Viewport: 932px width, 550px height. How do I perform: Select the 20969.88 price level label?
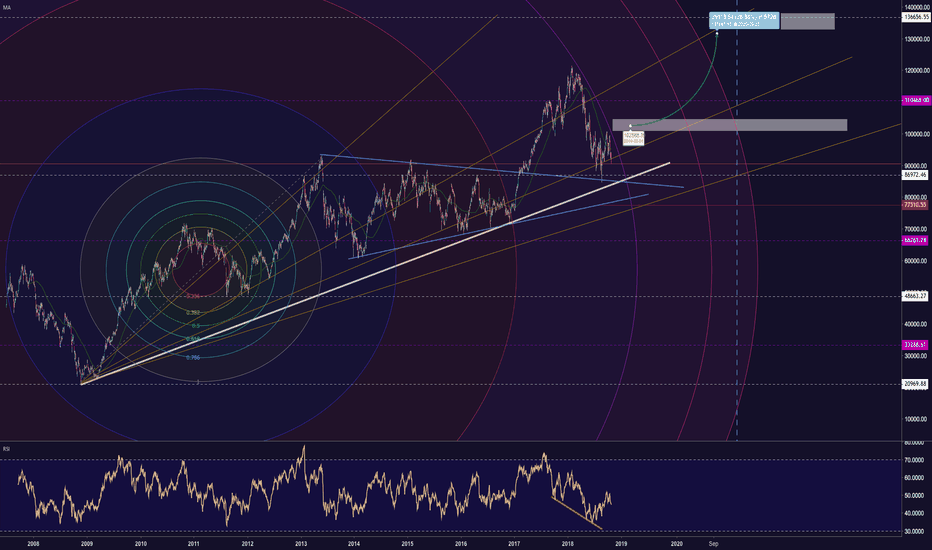pos(915,384)
